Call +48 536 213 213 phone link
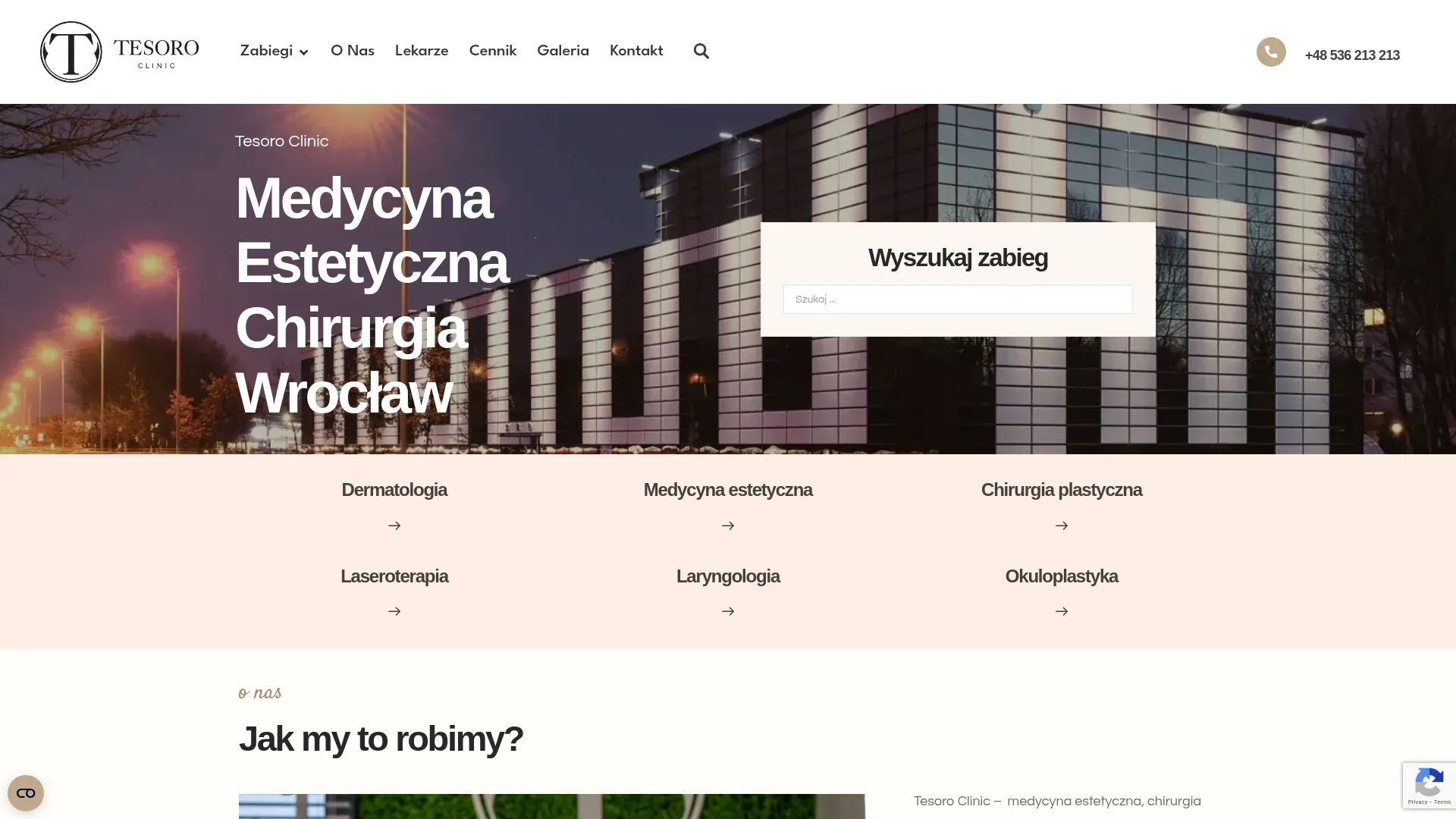This screenshot has height=819, width=1456. pyautogui.click(x=1352, y=55)
